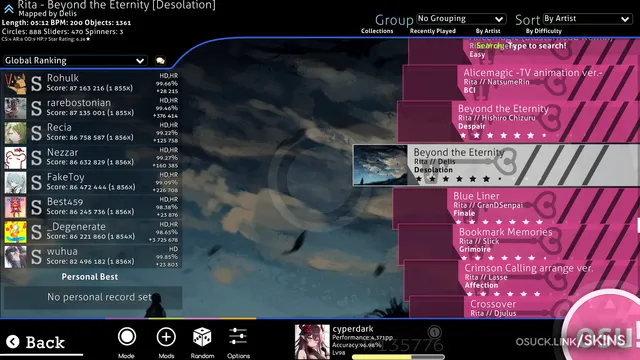The image size is (640, 360).
Task: Switch to the Collections tab
Action: tap(377, 31)
